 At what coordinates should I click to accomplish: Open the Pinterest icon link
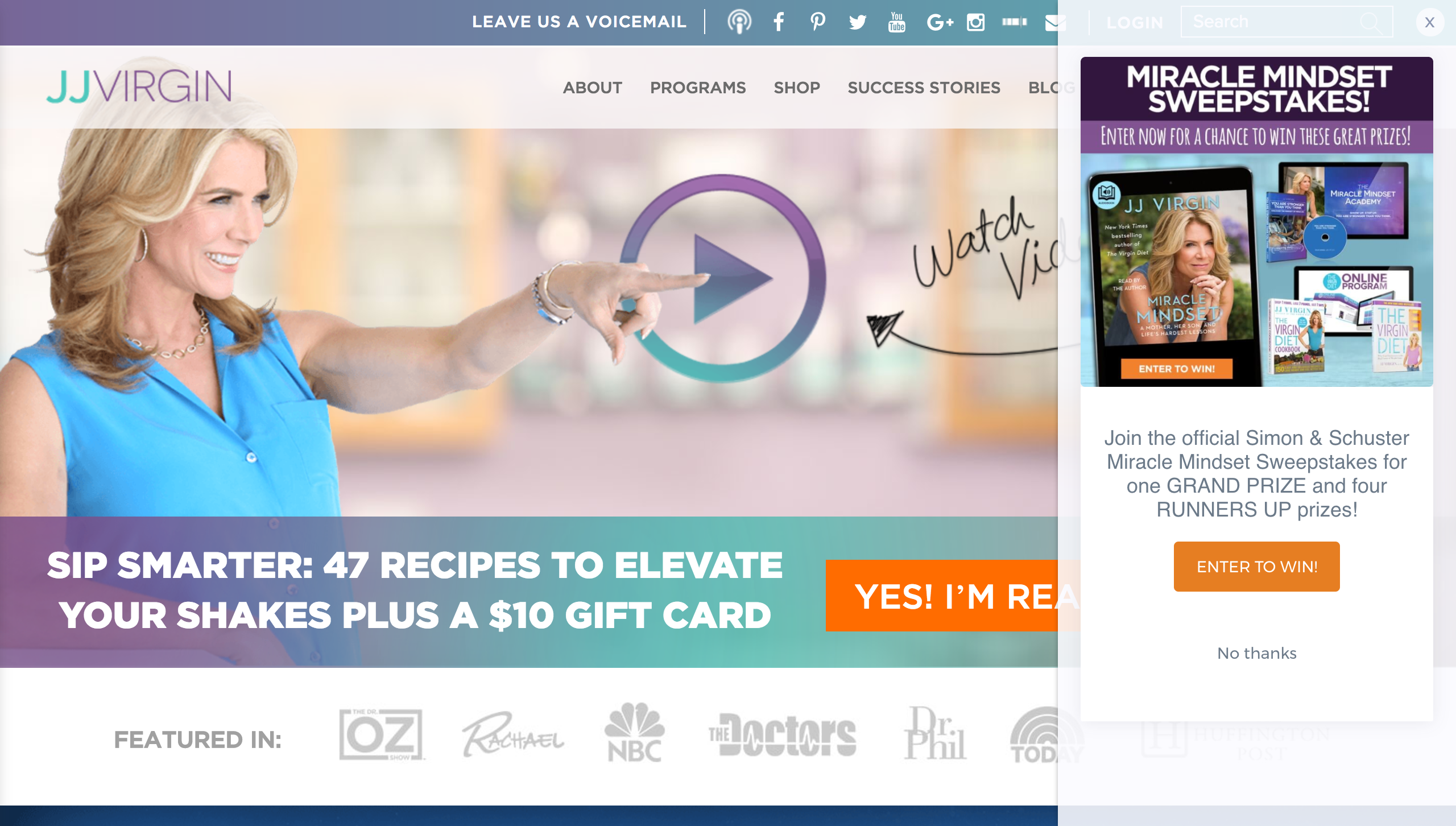click(818, 22)
